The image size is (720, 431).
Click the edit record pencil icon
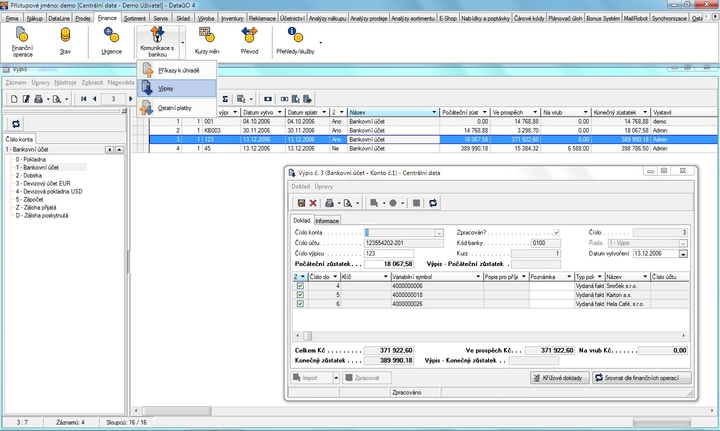tap(26, 99)
